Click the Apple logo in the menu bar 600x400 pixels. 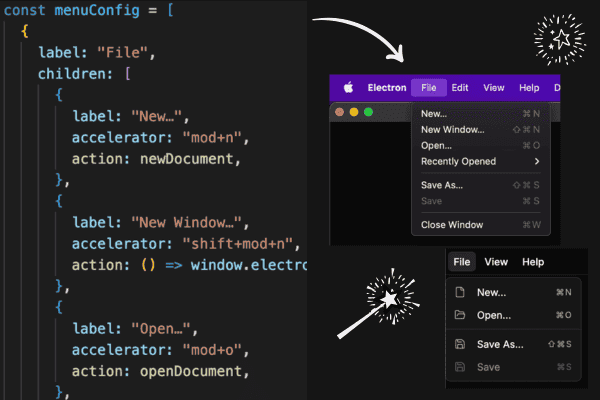coord(348,87)
